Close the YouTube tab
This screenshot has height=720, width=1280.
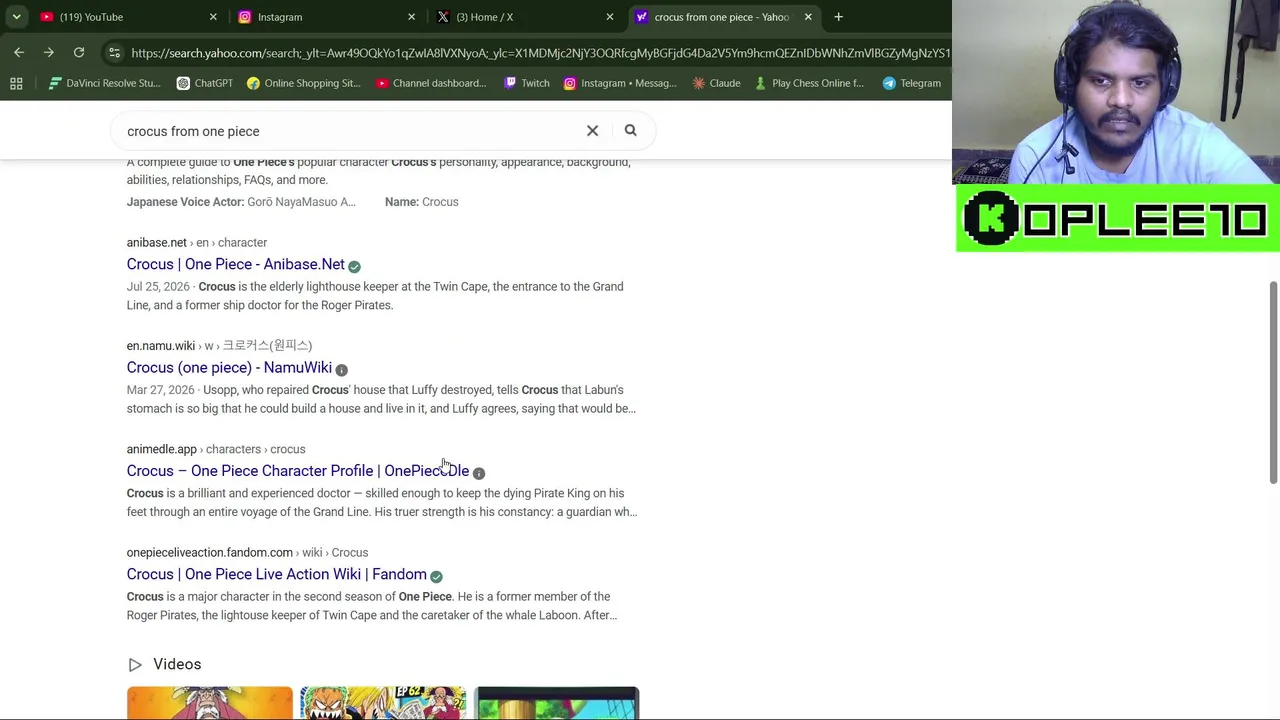pos(213,17)
